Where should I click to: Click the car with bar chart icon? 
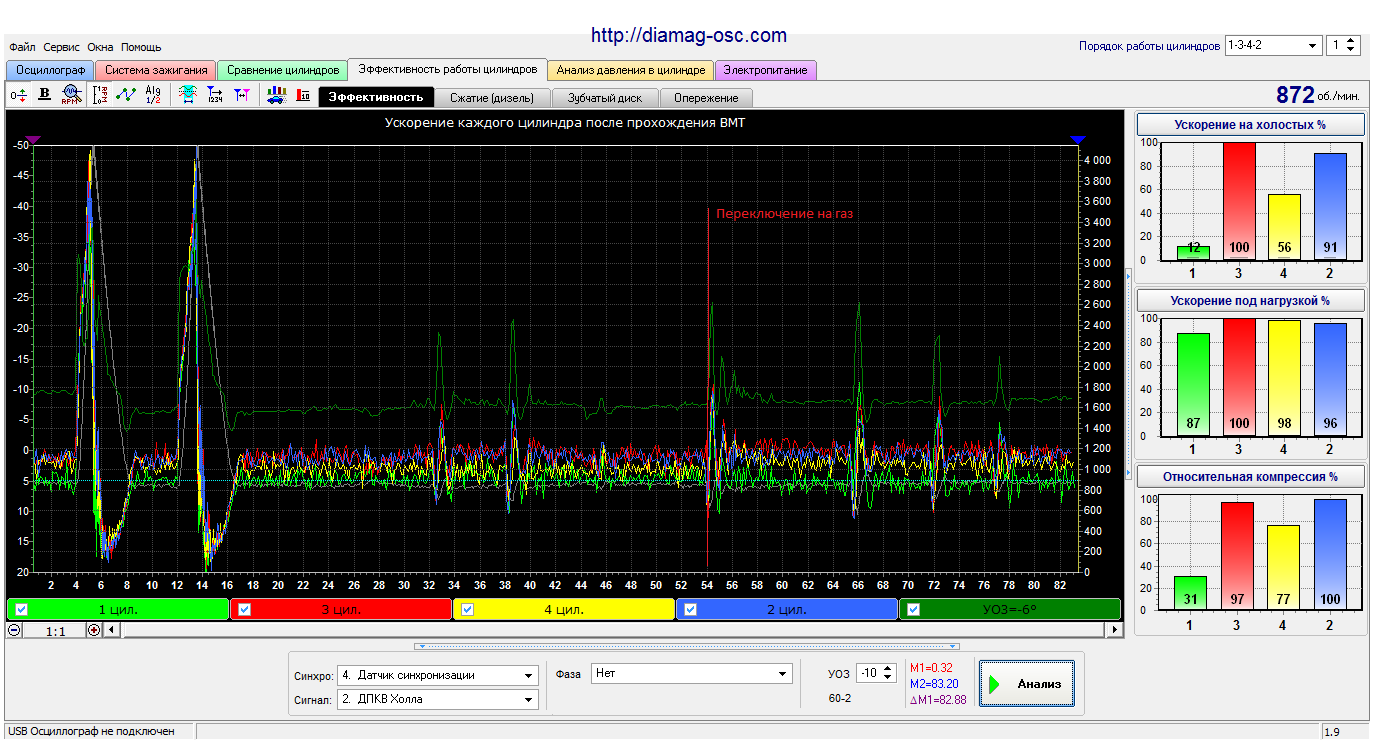pos(276,95)
